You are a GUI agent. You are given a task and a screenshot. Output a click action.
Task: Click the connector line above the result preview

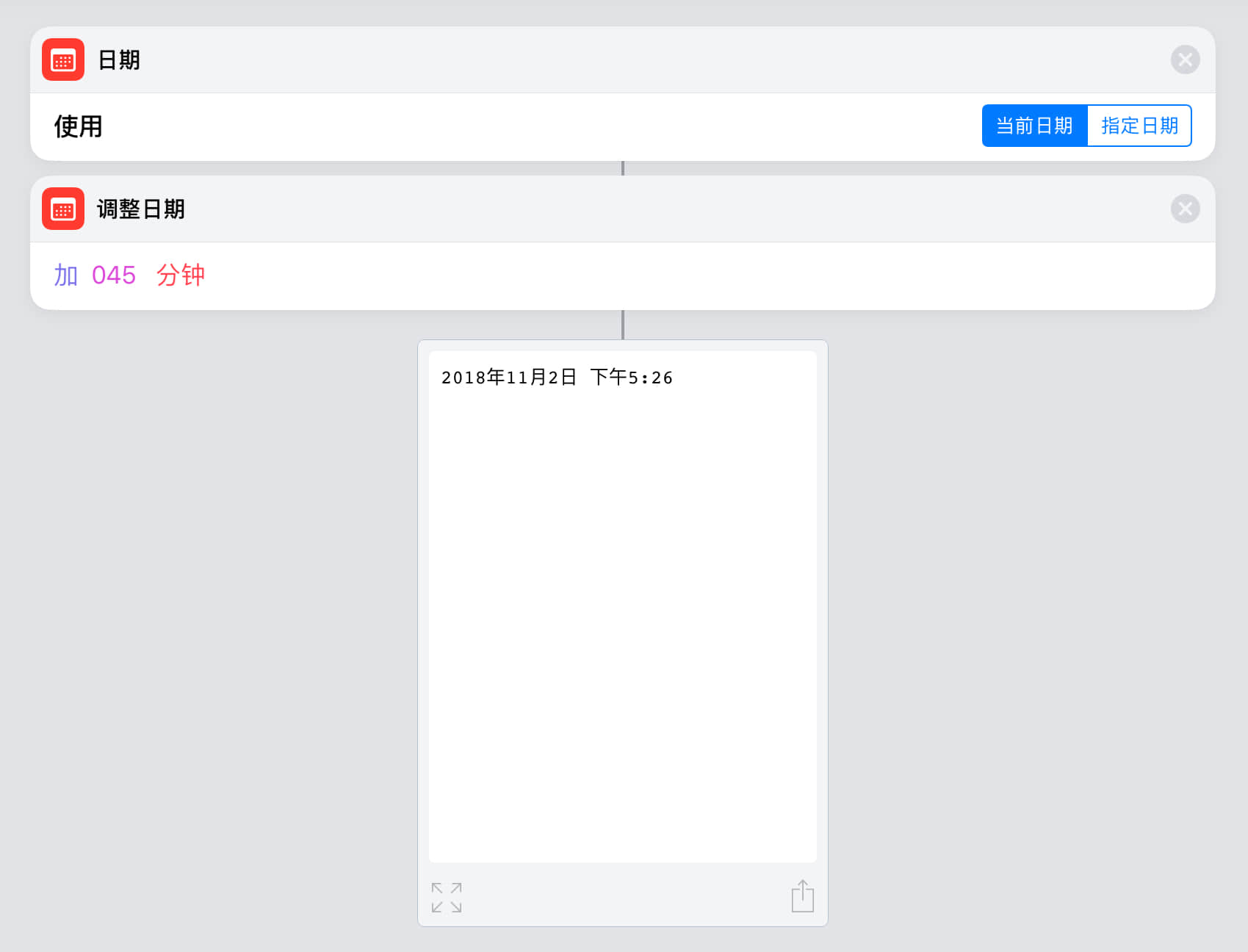click(x=623, y=325)
